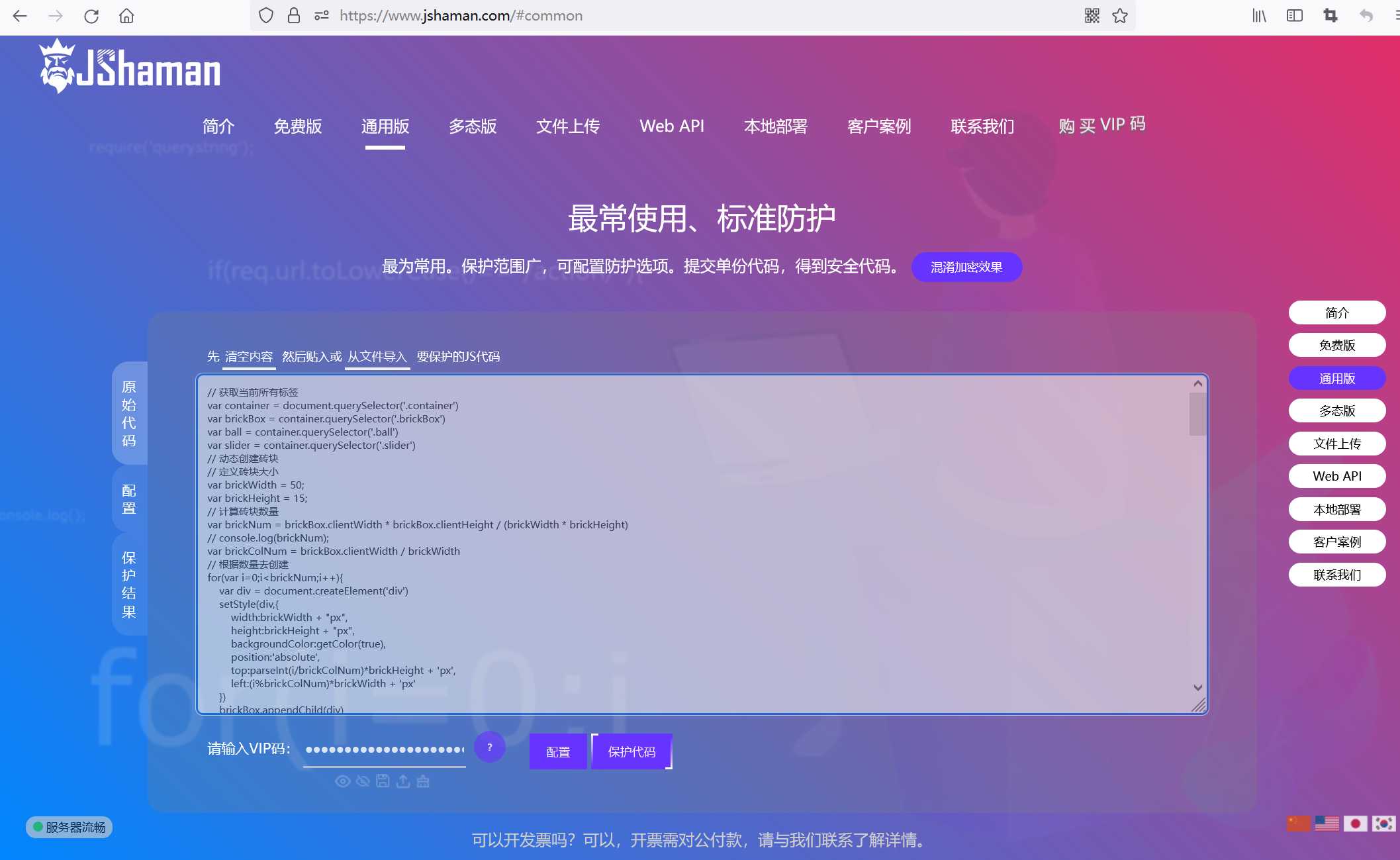1400x860 pixels.
Task: Go back in browser history
Action: (20, 16)
